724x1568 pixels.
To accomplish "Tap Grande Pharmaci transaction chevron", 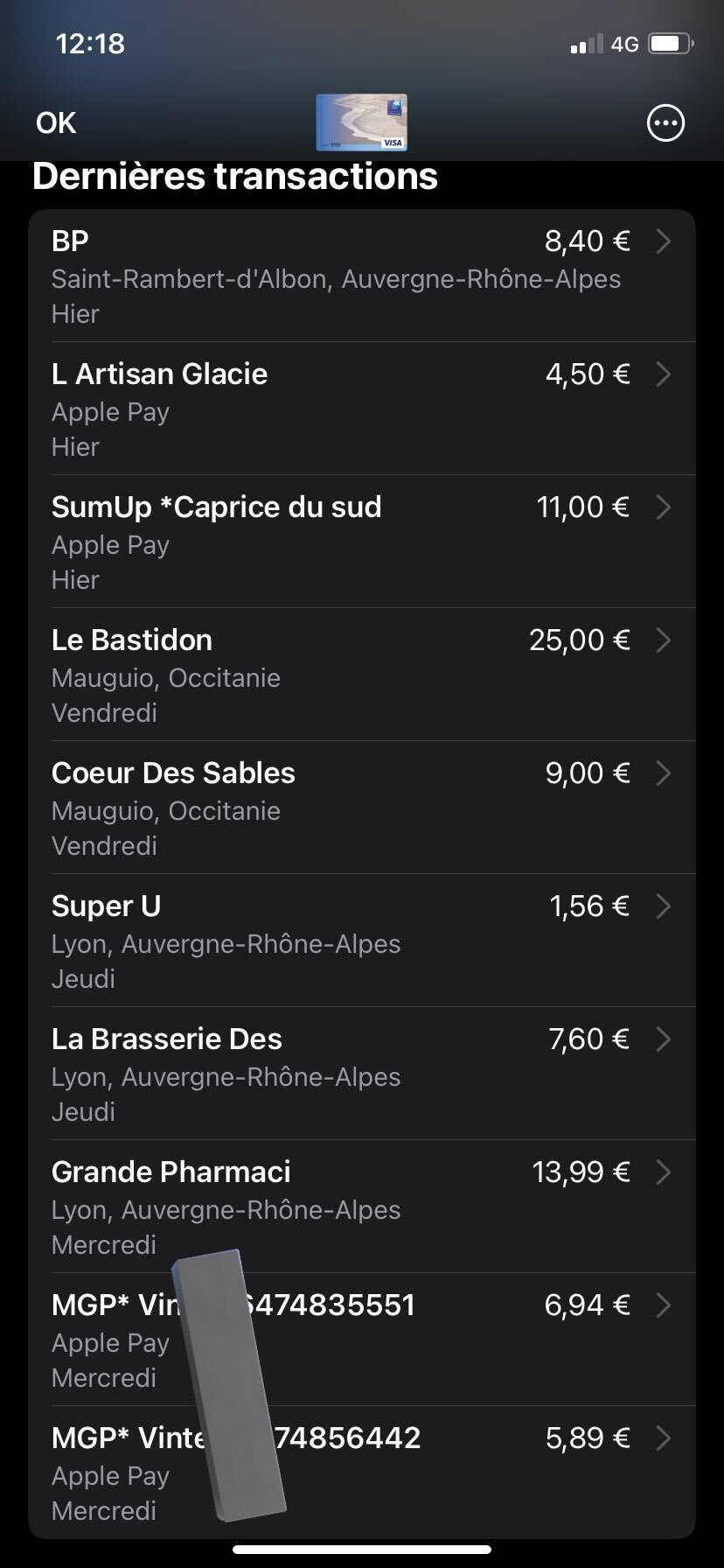I will tap(664, 1172).
